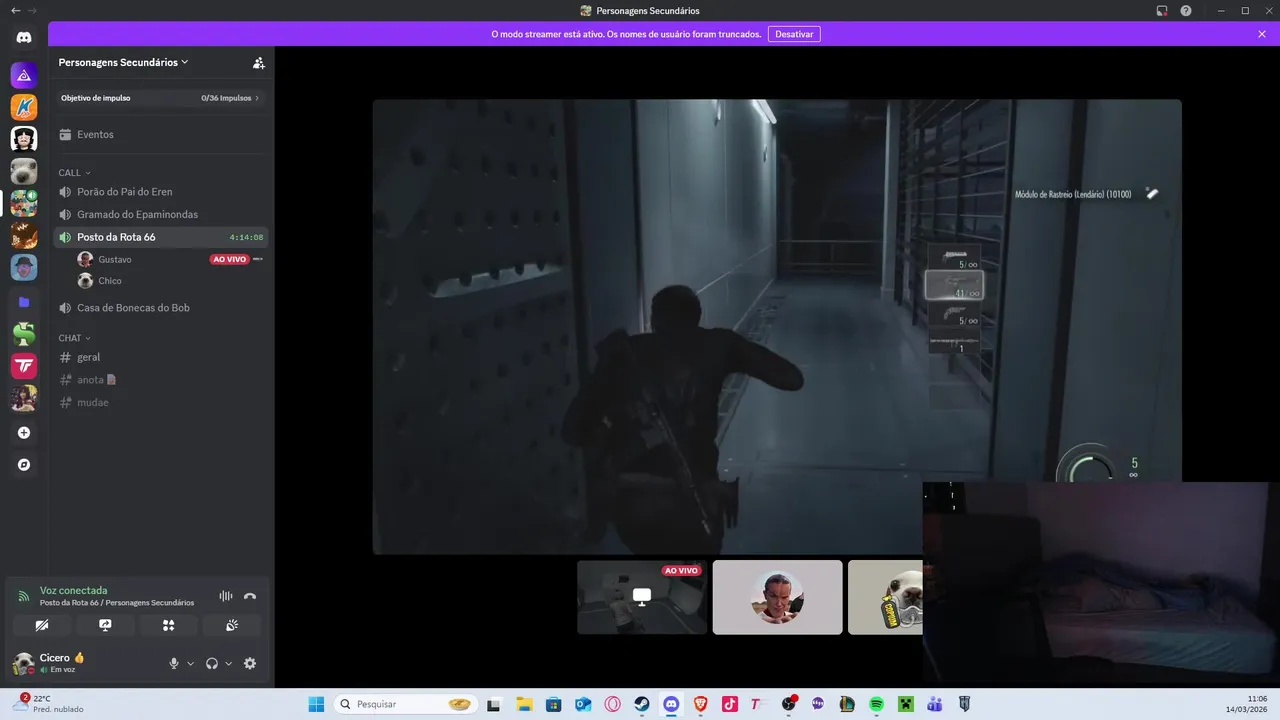Open Personagens Secundários server menu

124,62
